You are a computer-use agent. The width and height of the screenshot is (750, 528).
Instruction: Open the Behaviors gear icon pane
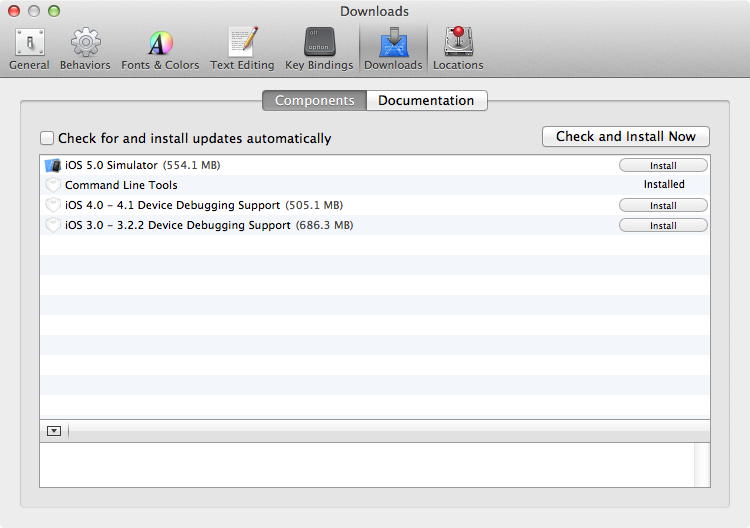tap(85, 49)
